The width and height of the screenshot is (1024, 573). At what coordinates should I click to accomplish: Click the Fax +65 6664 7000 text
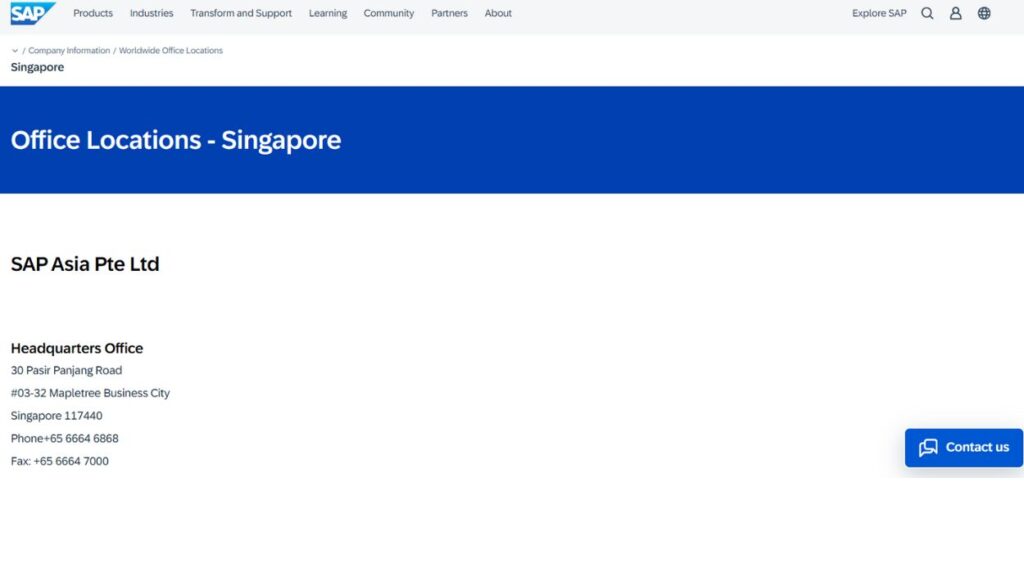pos(59,461)
